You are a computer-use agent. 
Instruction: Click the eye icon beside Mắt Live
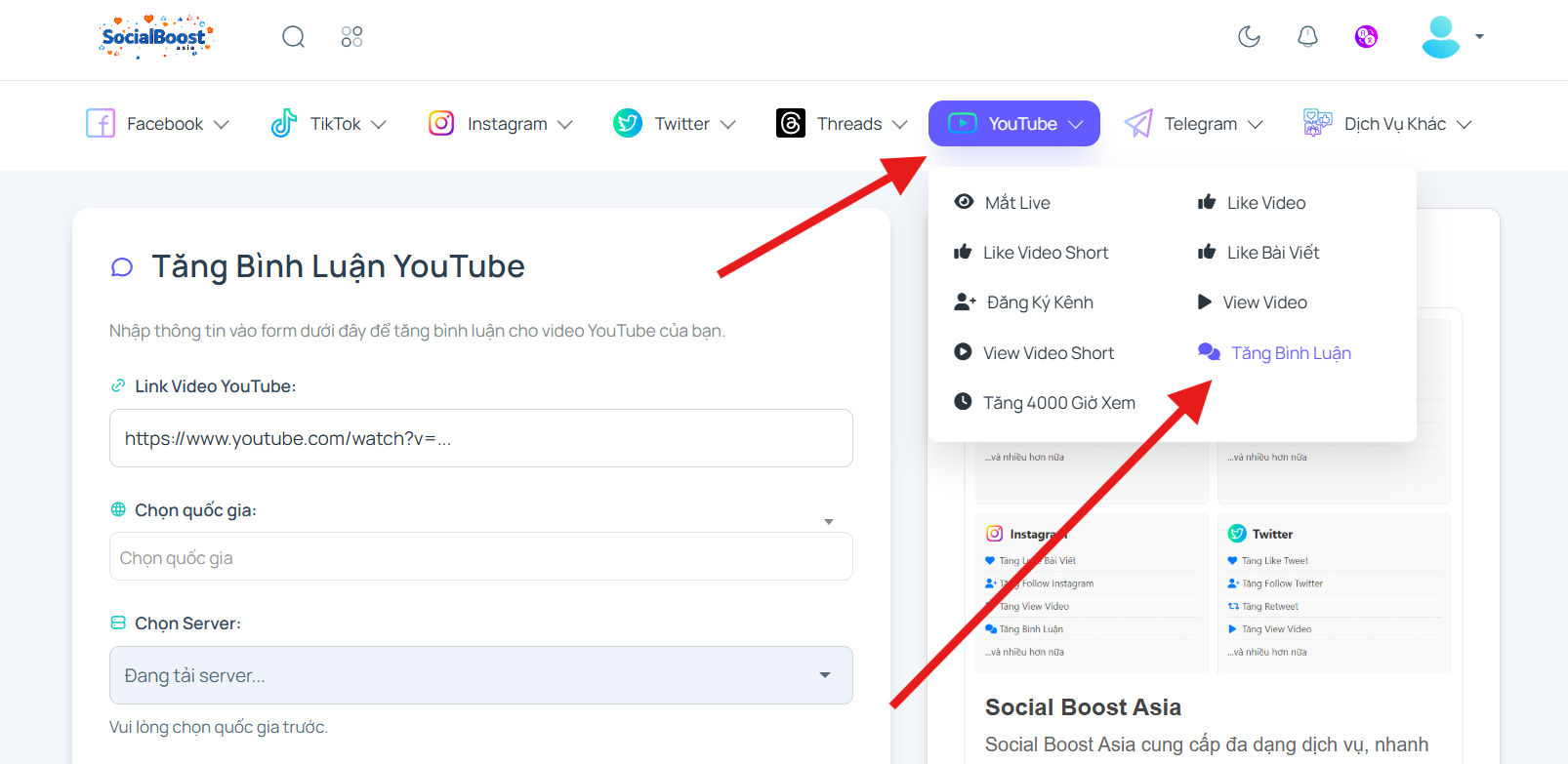(x=964, y=201)
